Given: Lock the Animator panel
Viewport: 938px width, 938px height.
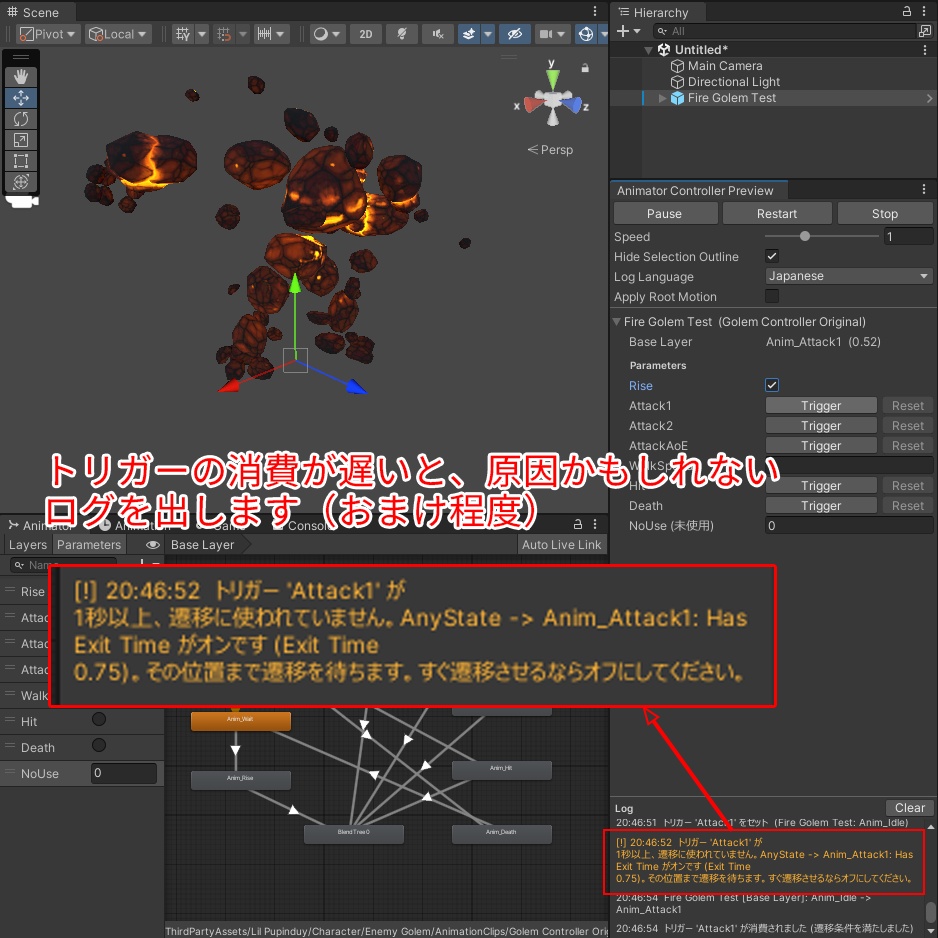Looking at the screenshot, I should [x=577, y=525].
